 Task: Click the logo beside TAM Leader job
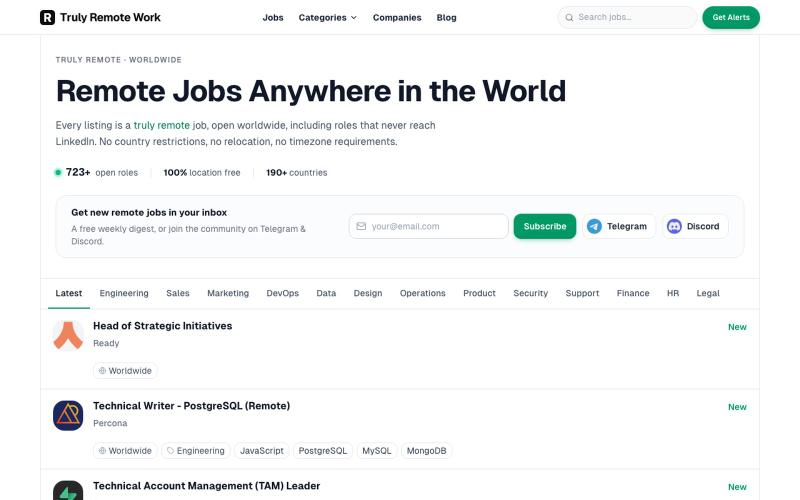68,490
